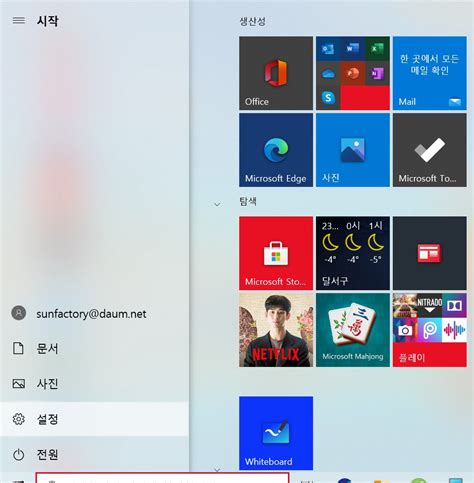Open the 플레이 folder tile
The width and height of the screenshot is (474, 483).
pyautogui.click(x=430, y=330)
